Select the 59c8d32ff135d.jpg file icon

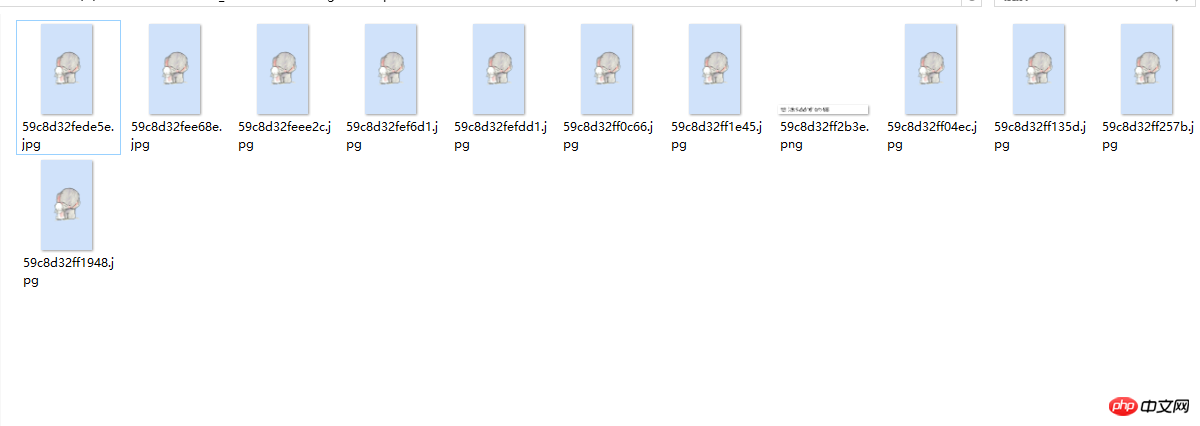coord(1039,69)
